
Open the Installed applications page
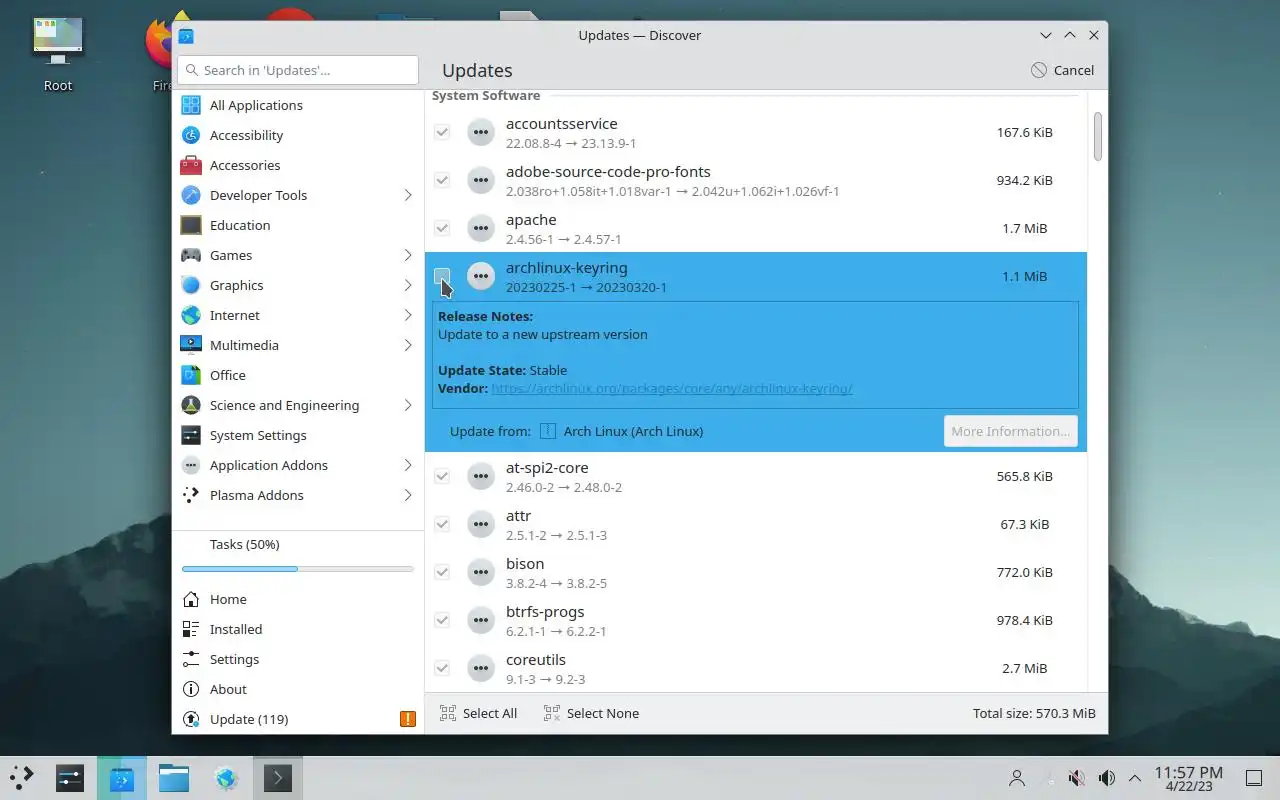298,629
